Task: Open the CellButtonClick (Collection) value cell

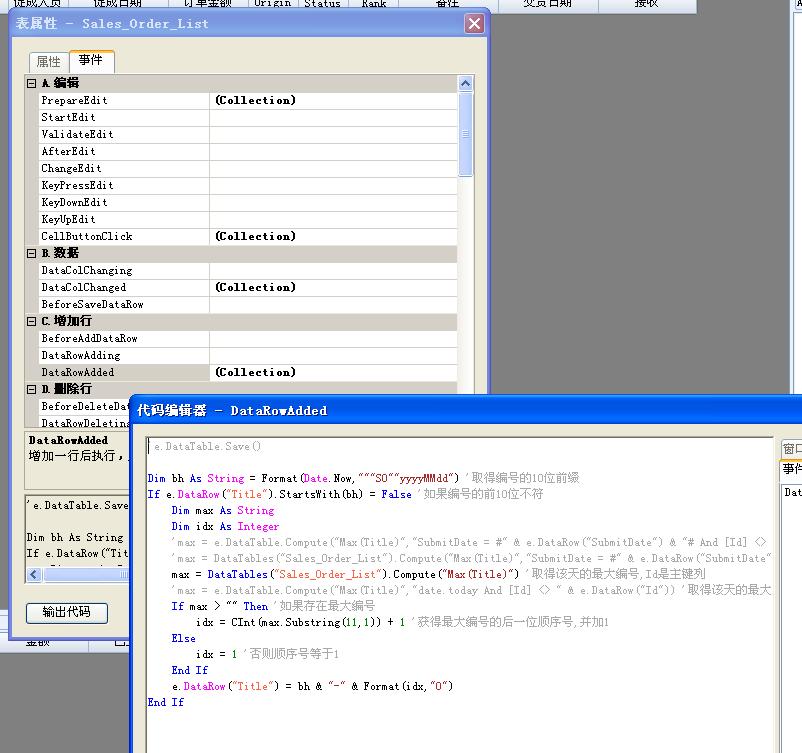Action: pos(333,236)
